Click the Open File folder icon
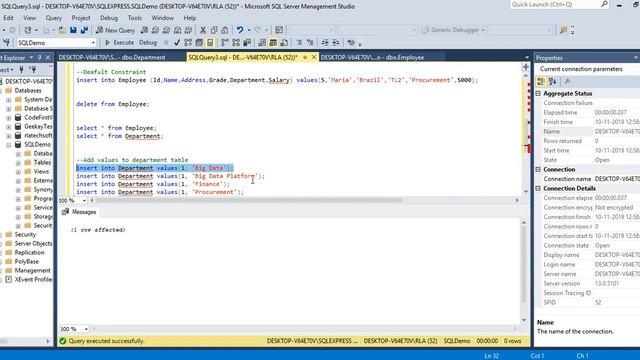Image resolution: width=640 pixels, height=360 pixels. [62, 30]
